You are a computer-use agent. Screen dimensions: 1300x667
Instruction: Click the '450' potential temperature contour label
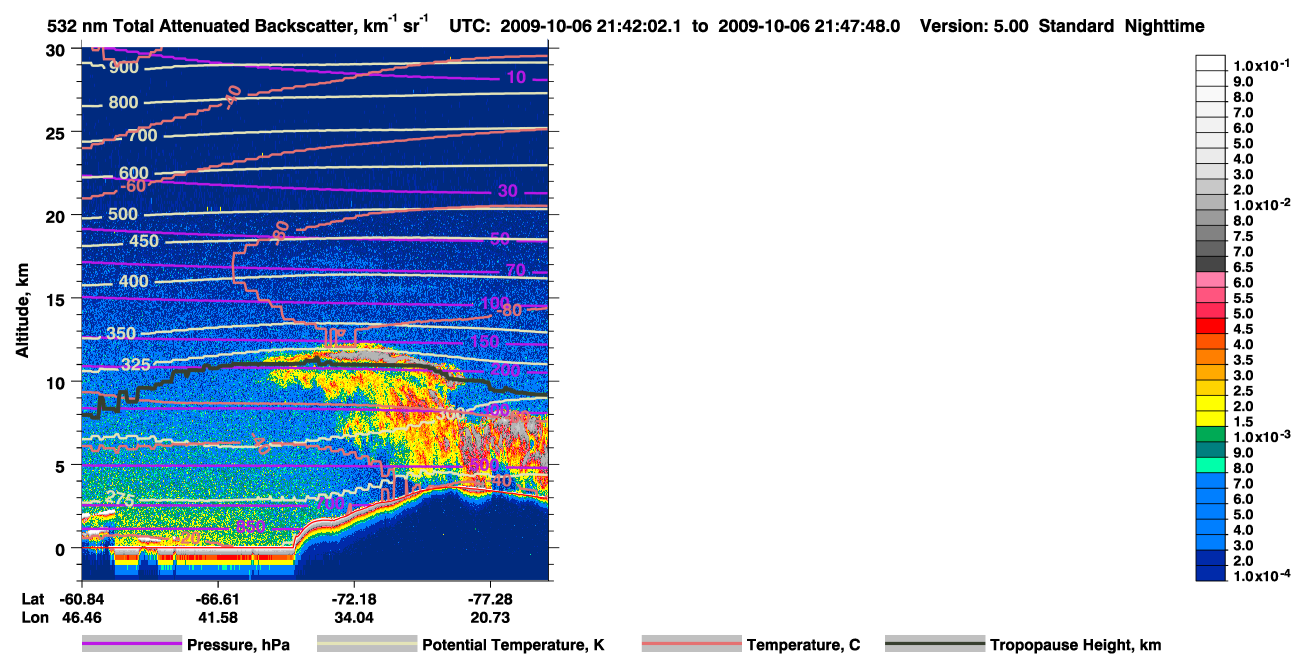pyautogui.click(x=143, y=241)
